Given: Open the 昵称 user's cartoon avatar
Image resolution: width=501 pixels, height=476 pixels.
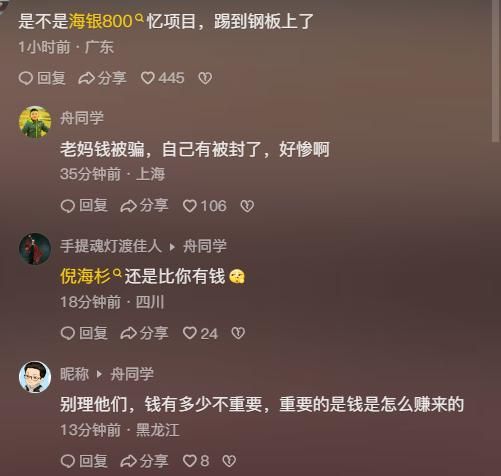Looking at the screenshot, I should (x=35, y=377).
